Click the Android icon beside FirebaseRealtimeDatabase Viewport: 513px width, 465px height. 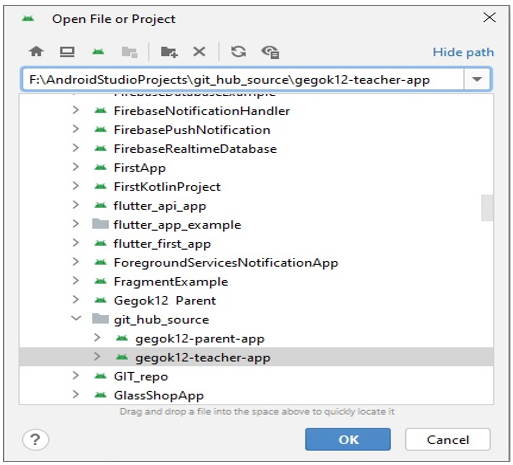[x=100, y=148]
